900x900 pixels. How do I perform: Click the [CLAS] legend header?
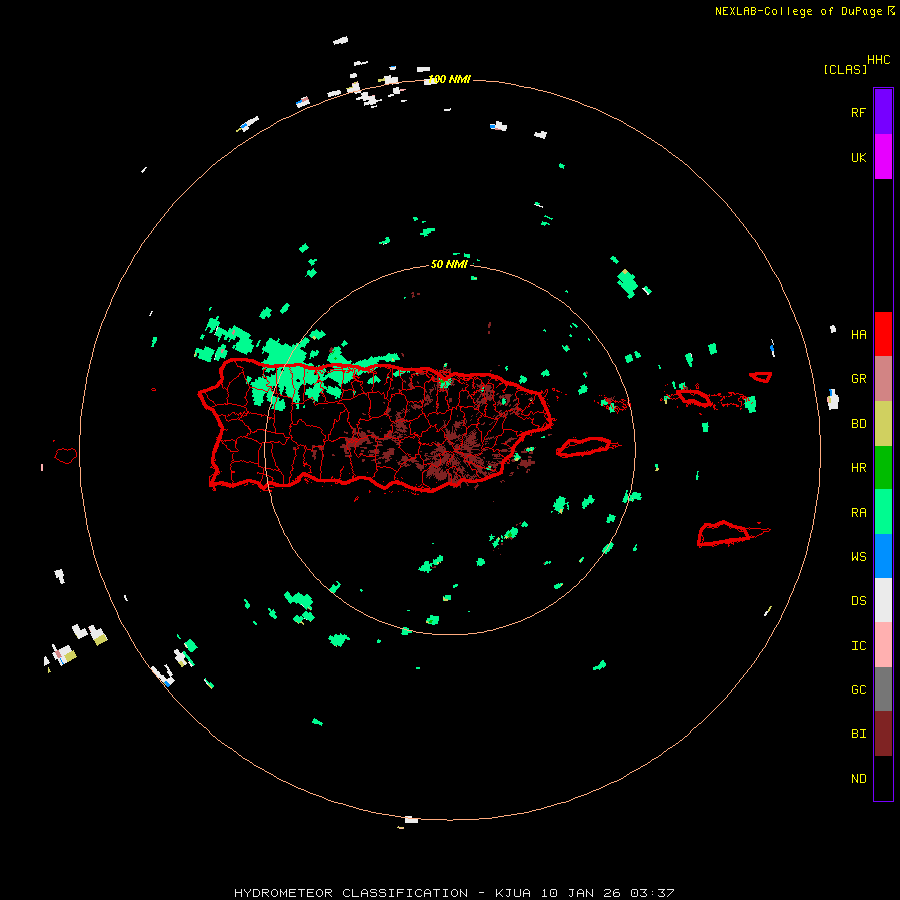pyautogui.click(x=845, y=69)
